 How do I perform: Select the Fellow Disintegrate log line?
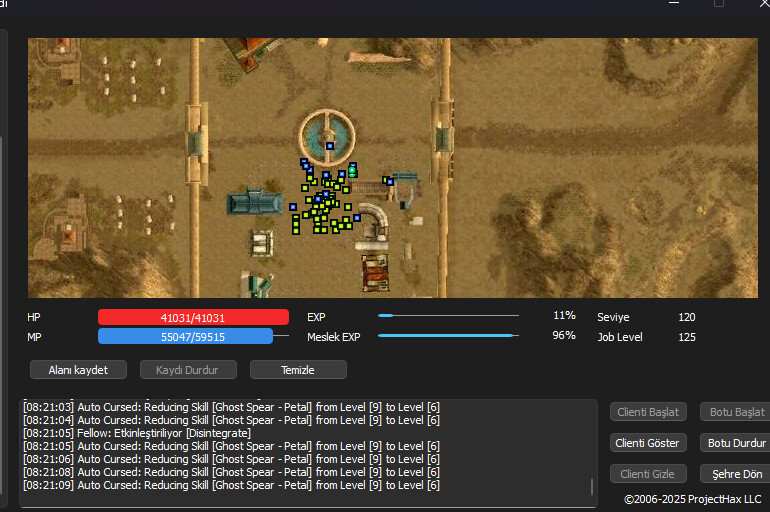tap(137, 433)
